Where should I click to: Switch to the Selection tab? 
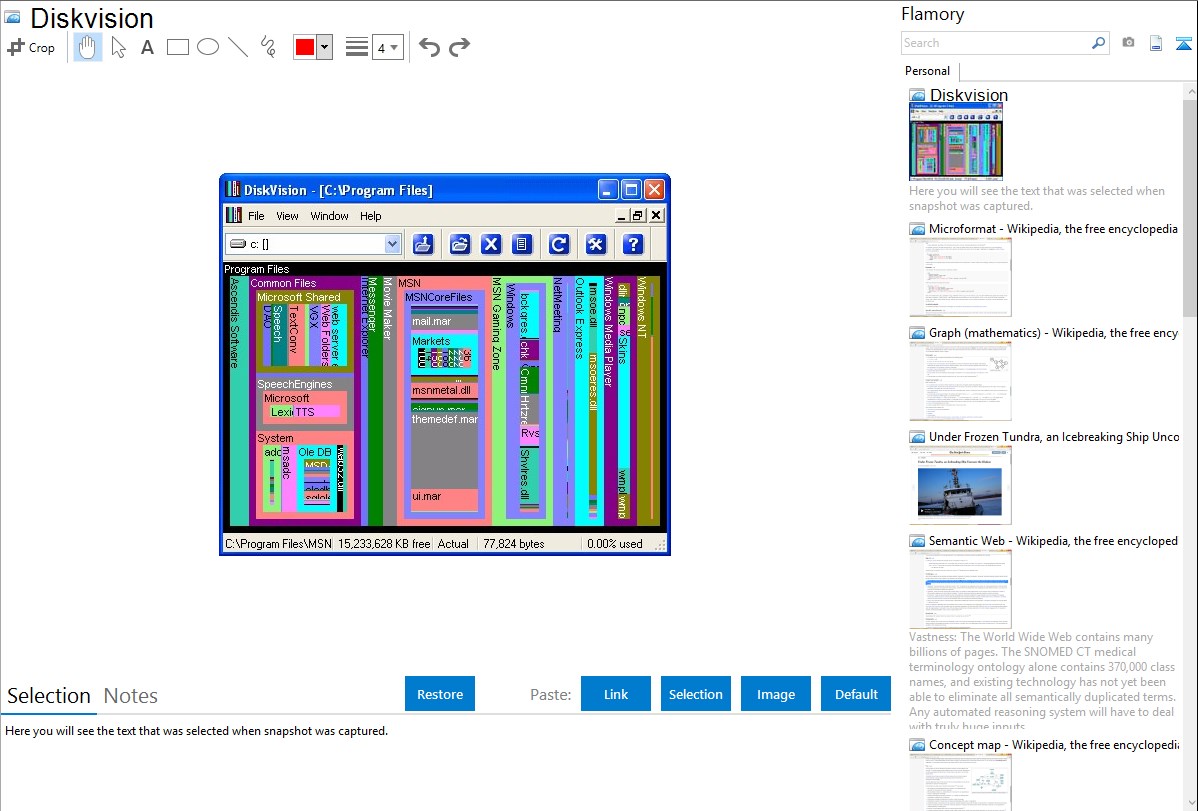49,696
